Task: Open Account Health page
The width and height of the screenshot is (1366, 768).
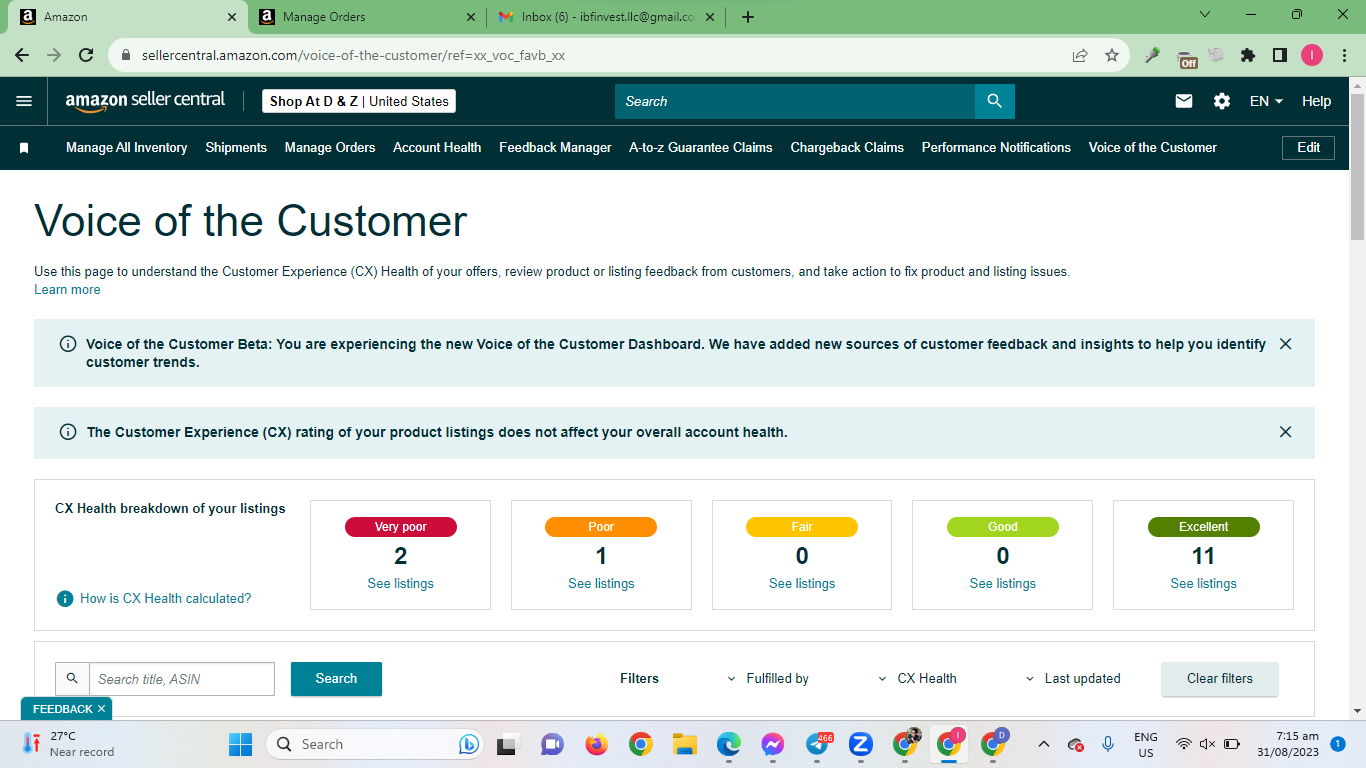Action: (437, 148)
